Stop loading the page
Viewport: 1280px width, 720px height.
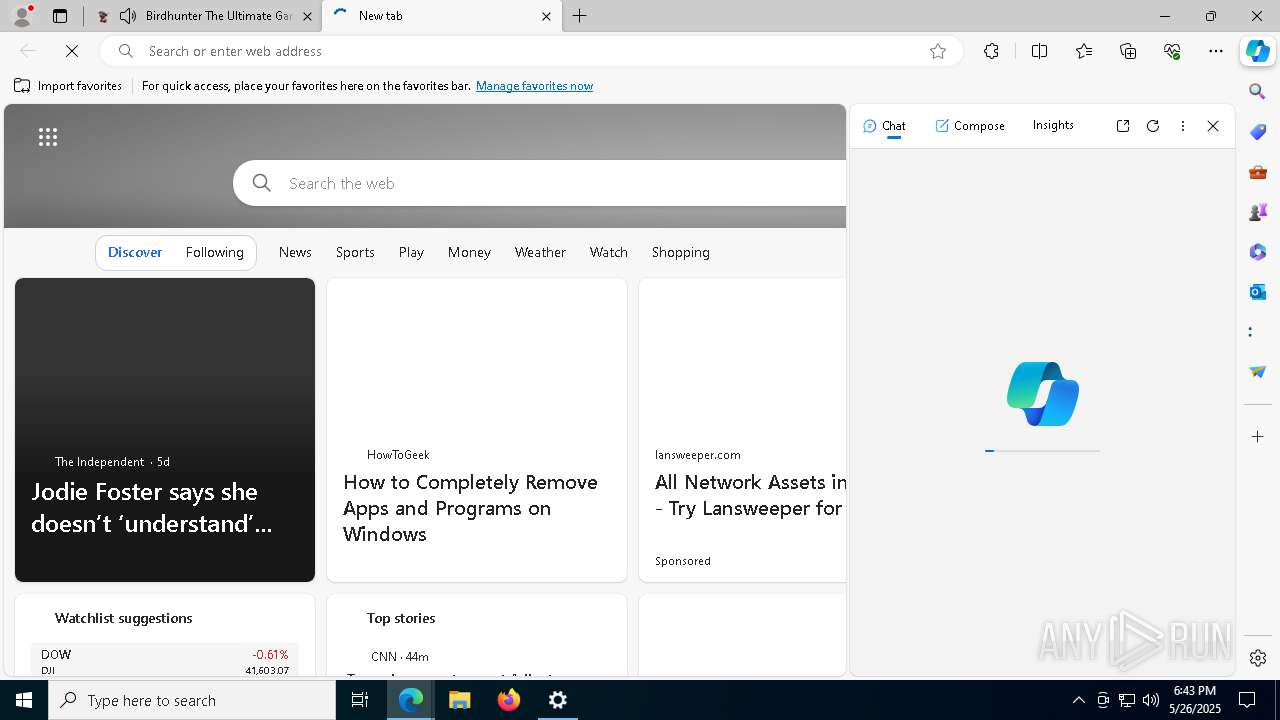pos(72,51)
